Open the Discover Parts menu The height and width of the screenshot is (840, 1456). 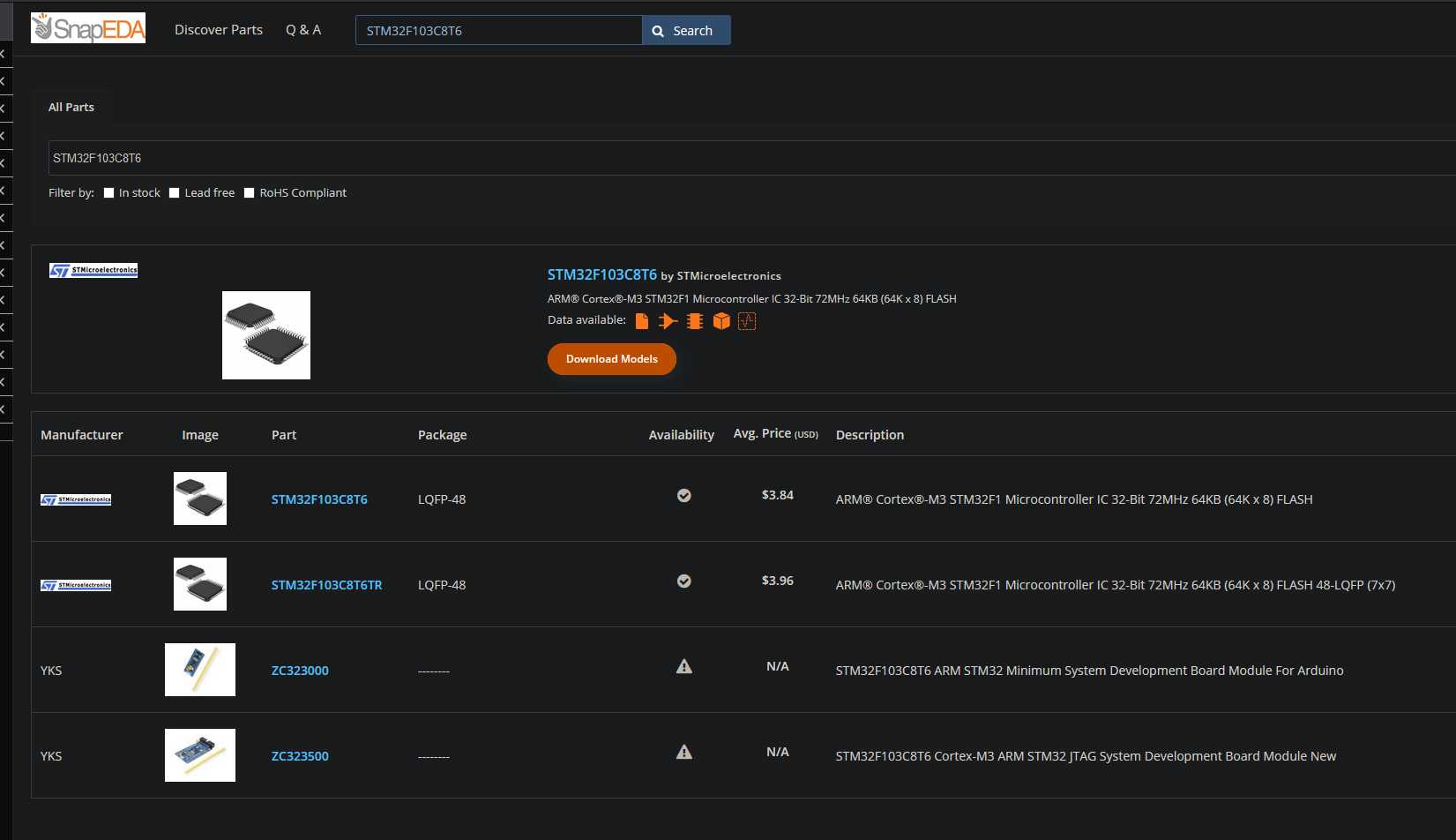[x=219, y=30]
